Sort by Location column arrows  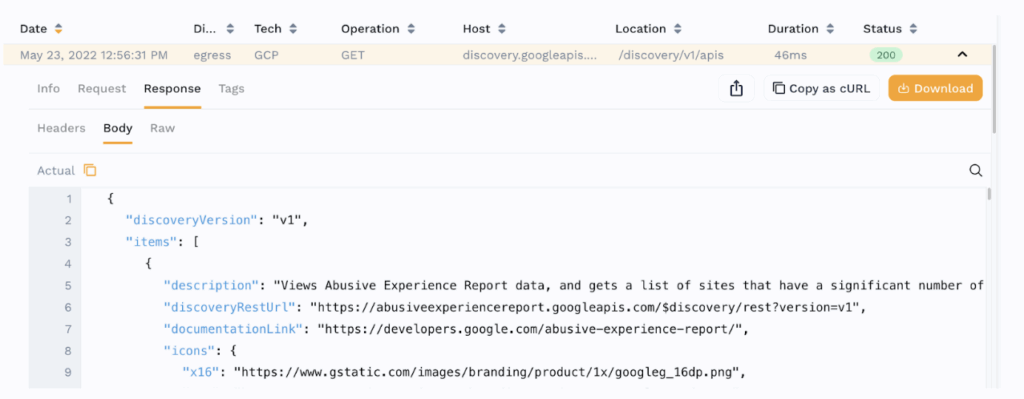pyautogui.click(x=678, y=29)
